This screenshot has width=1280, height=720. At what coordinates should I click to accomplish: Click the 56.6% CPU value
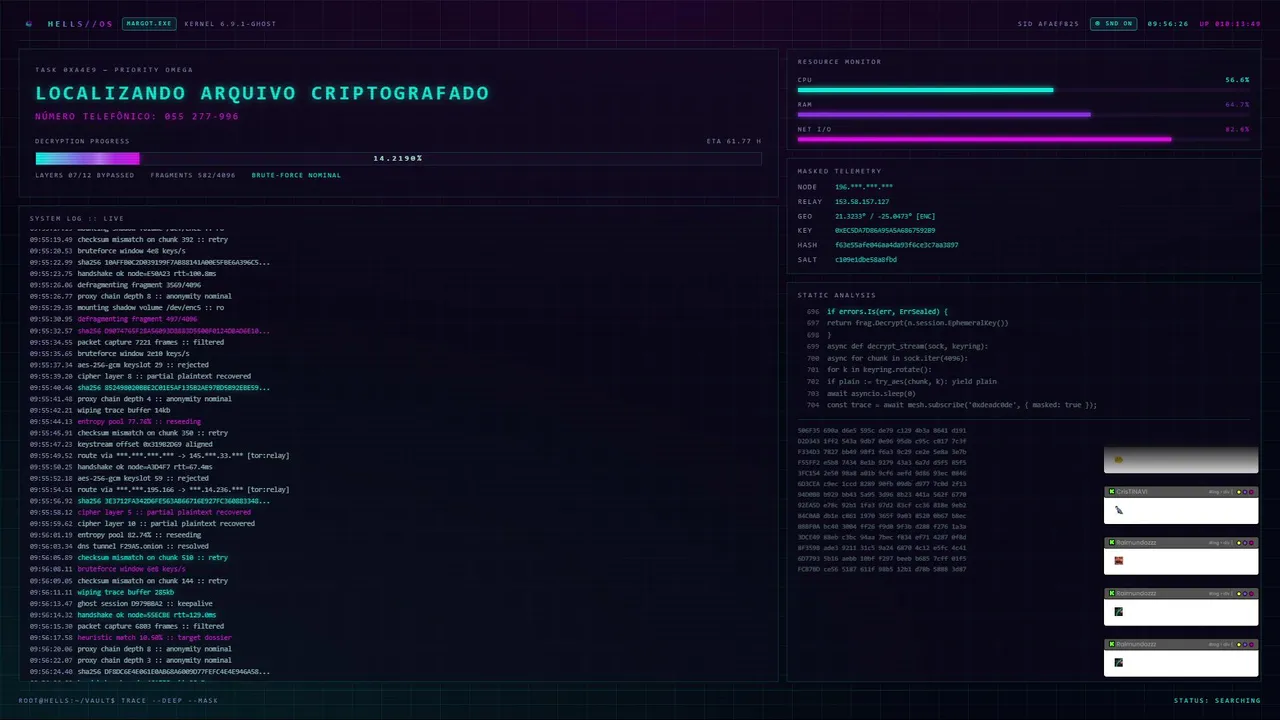pos(1237,79)
